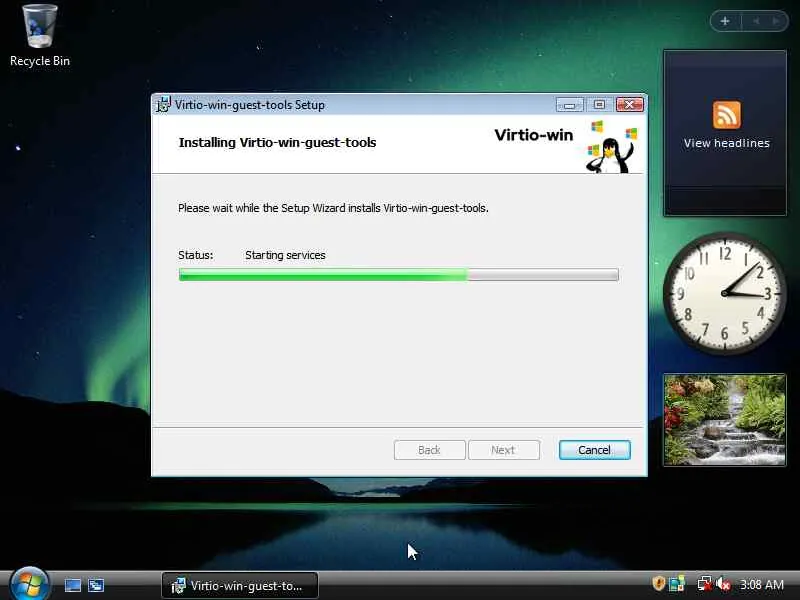
Task: Click the muted volume tray icon
Action: tap(723, 584)
